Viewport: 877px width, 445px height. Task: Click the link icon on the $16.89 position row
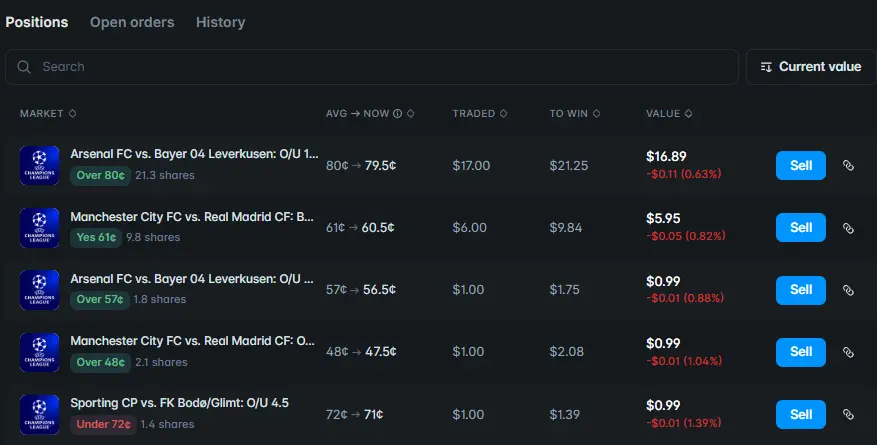tap(848, 166)
